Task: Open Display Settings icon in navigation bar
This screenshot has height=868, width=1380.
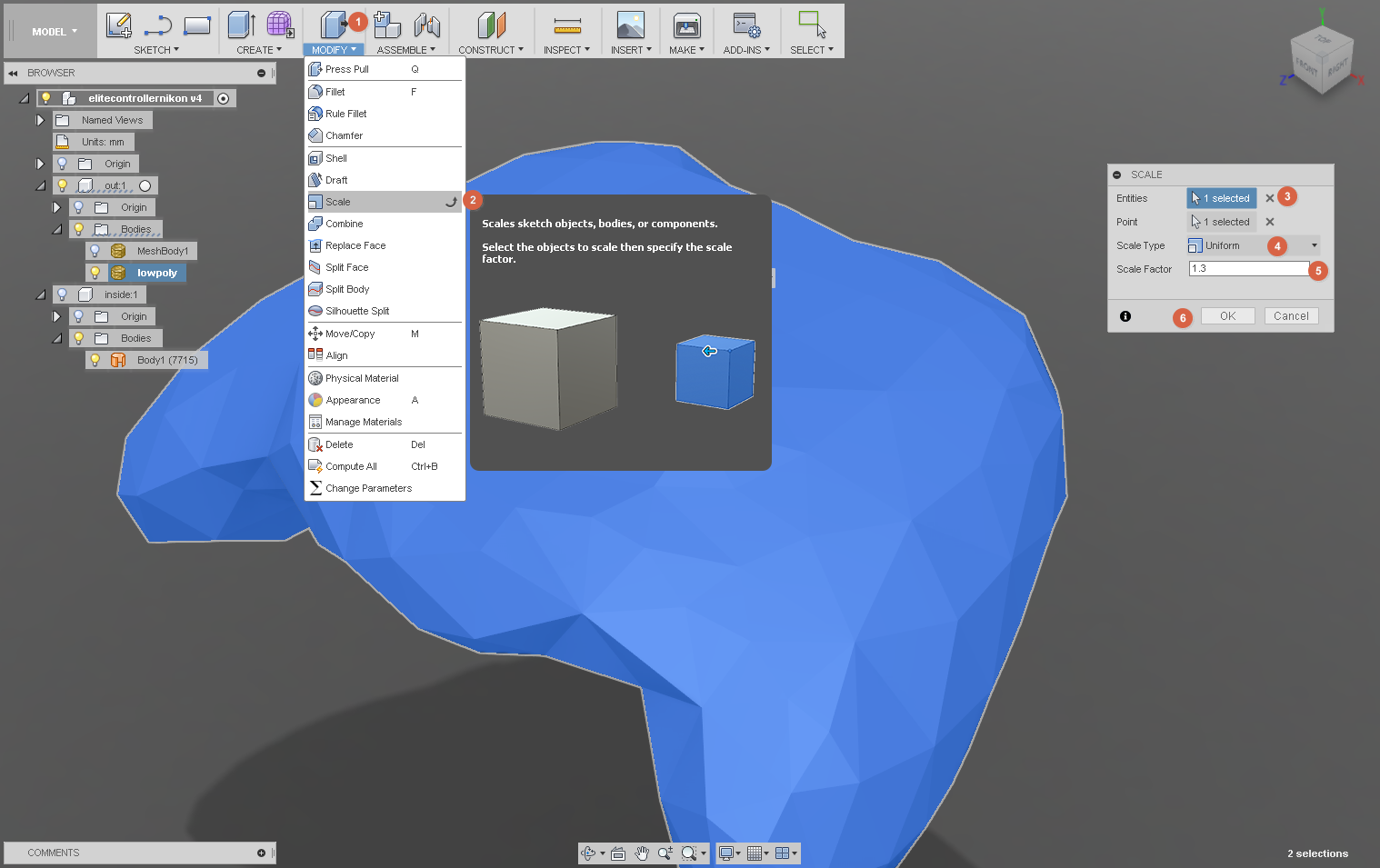Action: click(726, 853)
